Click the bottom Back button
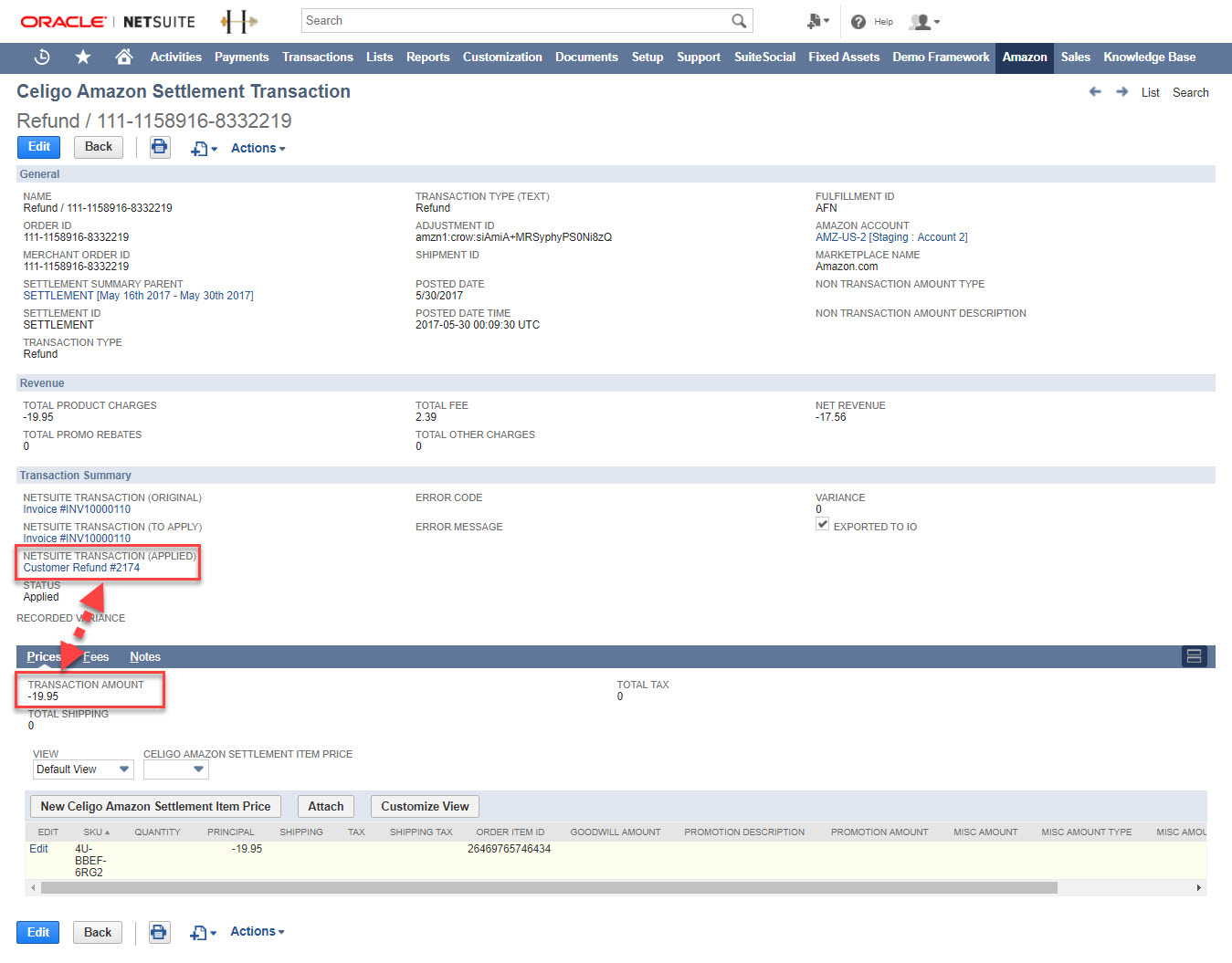The height and width of the screenshot is (963, 1232). coord(98,932)
